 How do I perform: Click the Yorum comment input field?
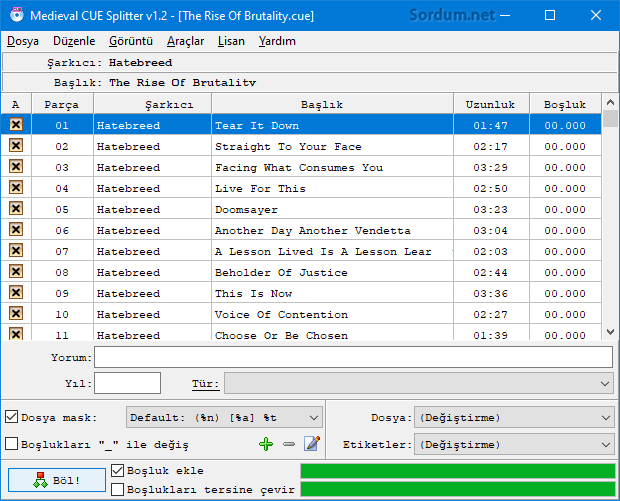353,357
